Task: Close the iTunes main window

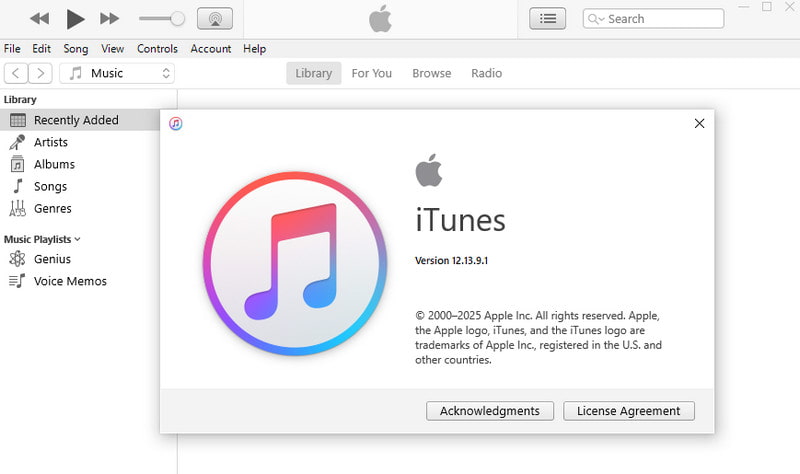Action: click(x=790, y=7)
